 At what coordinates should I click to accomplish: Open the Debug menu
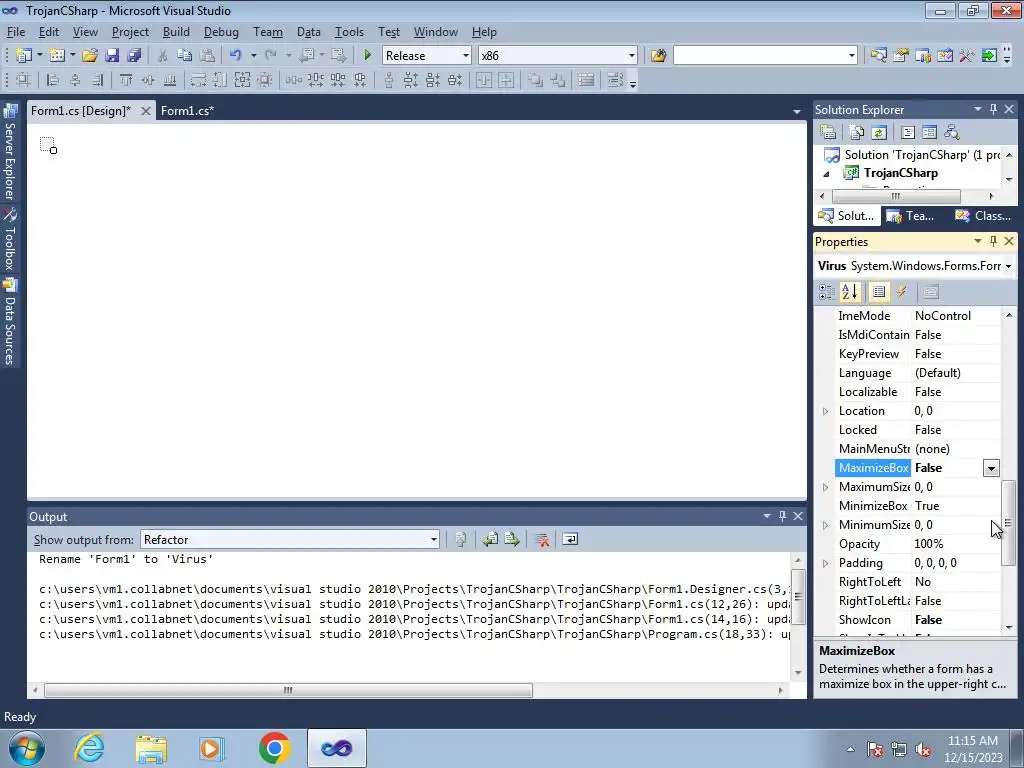pyautogui.click(x=221, y=32)
